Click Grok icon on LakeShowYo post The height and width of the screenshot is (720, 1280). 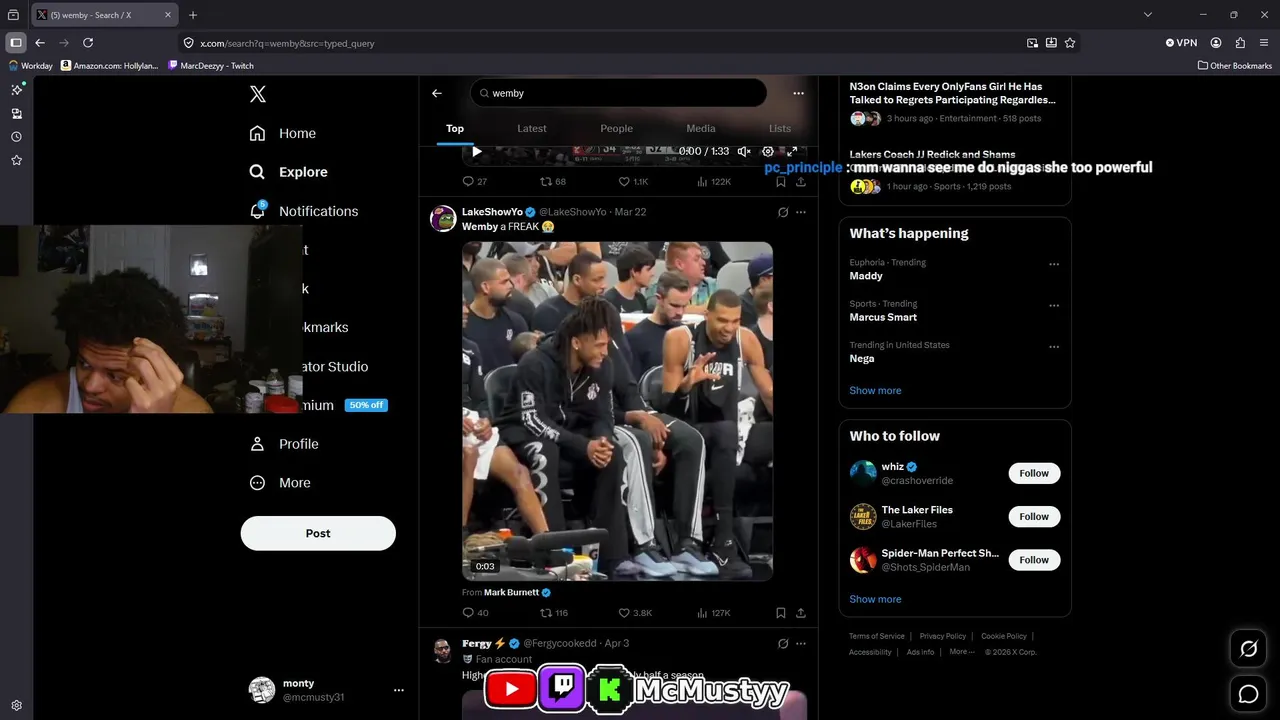click(783, 212)
